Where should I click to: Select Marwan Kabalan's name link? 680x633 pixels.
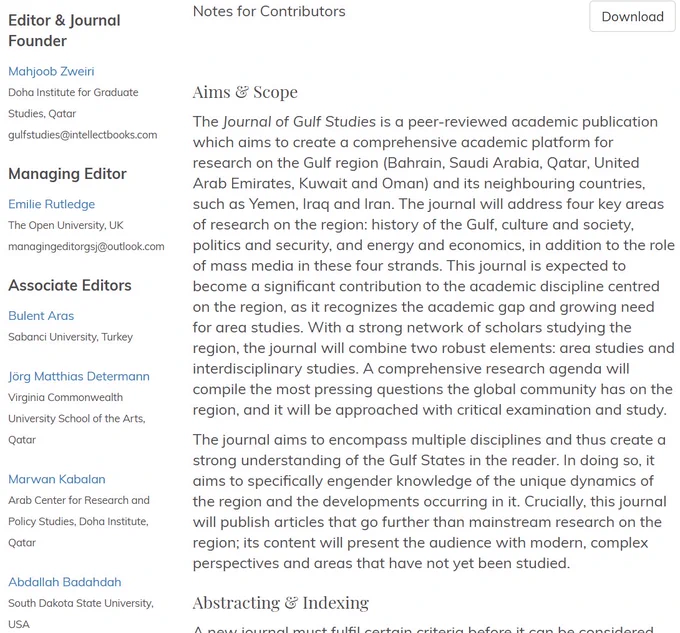tap(57, 479)
